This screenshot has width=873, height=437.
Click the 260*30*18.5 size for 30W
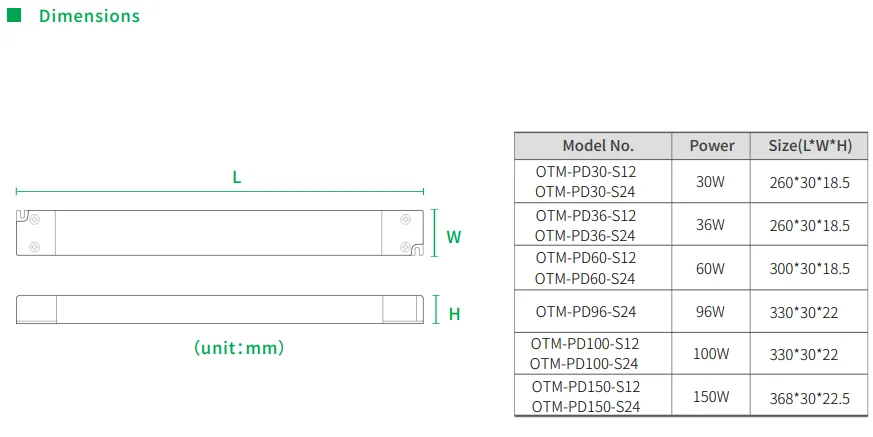point(810,182)
